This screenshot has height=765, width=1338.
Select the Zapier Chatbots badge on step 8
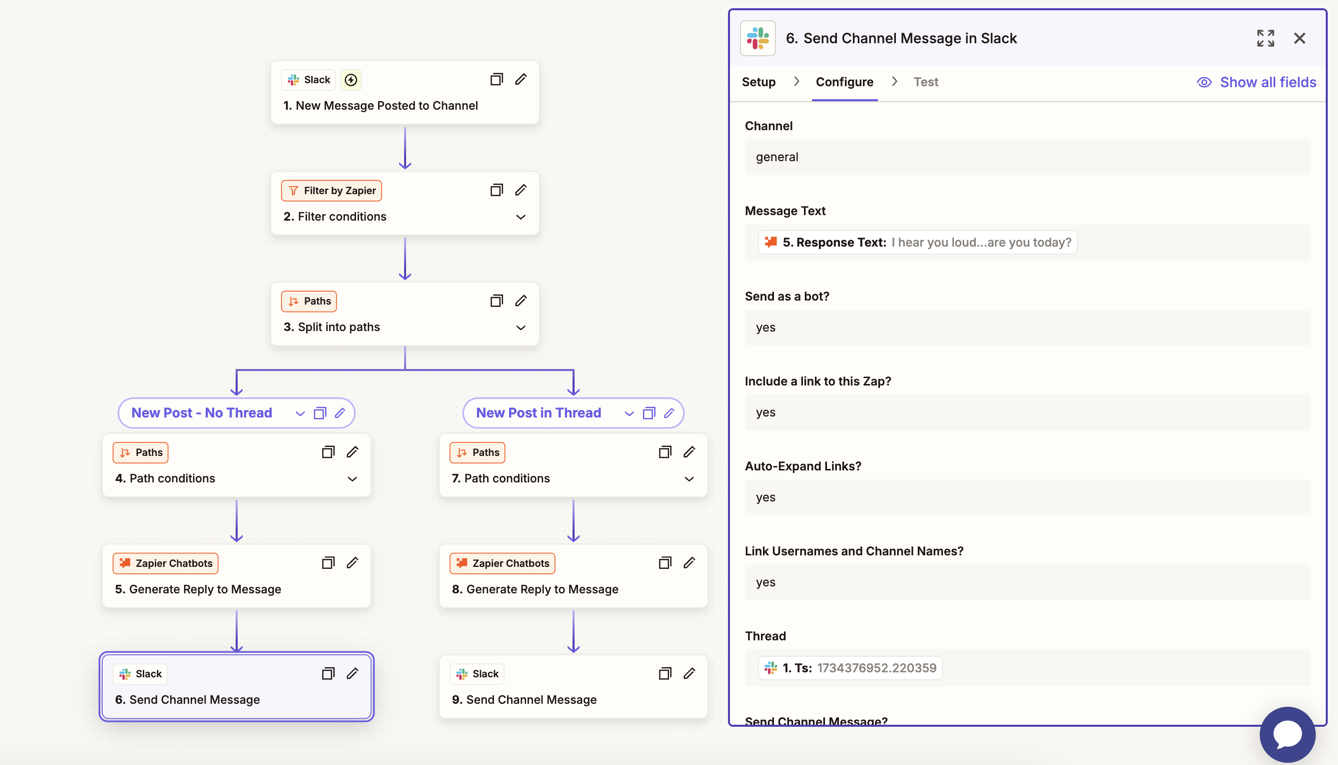pos(502,563)
